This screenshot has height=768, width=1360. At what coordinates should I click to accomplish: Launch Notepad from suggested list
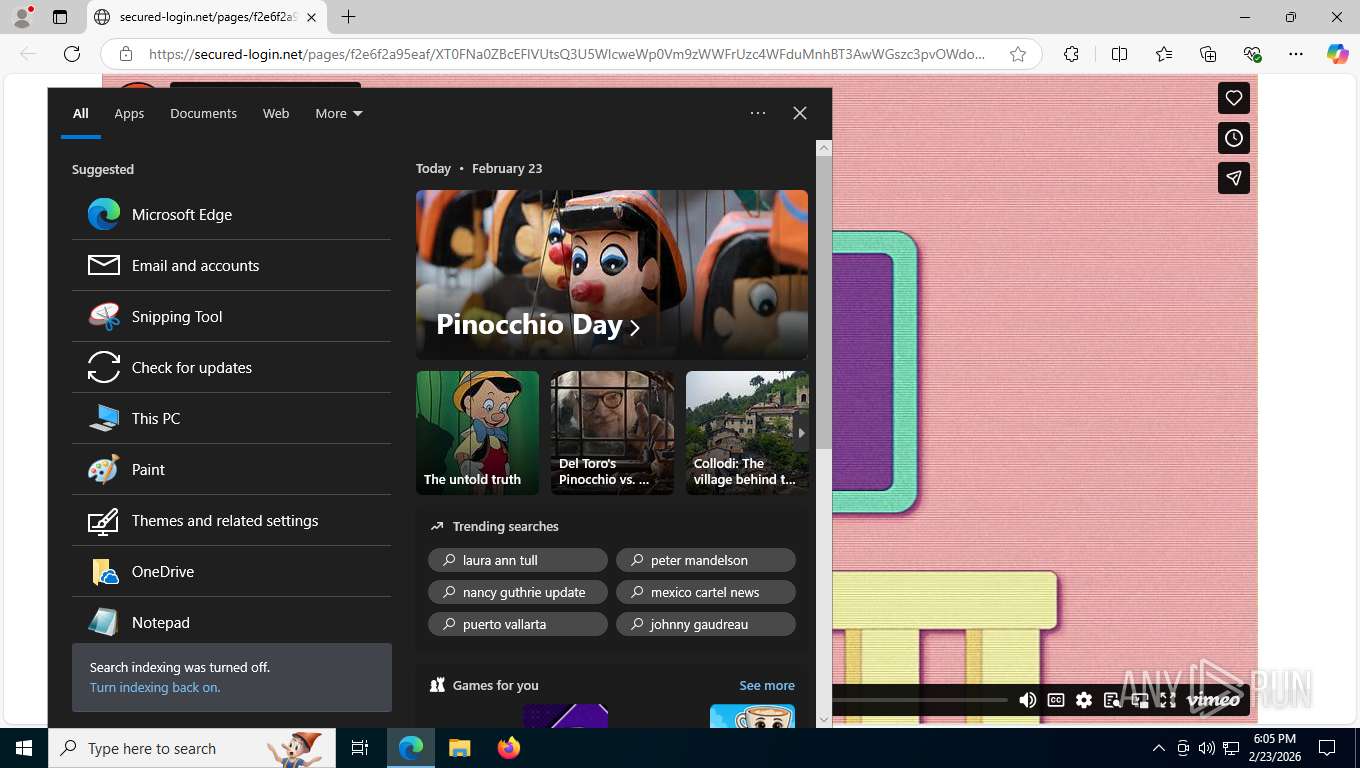coord(231,622)
